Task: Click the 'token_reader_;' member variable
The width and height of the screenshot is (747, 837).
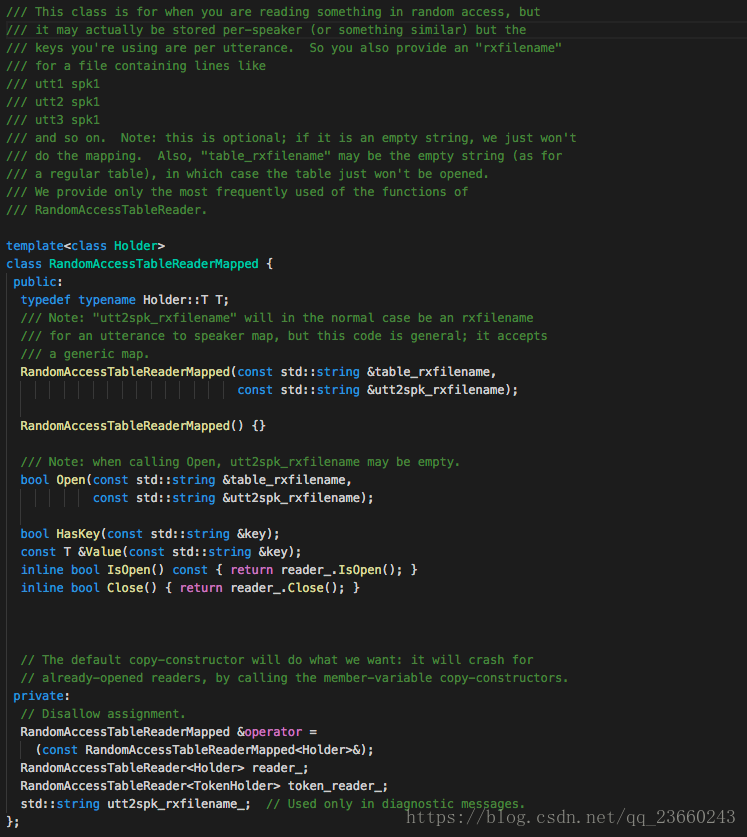Action: click(338, 786)
